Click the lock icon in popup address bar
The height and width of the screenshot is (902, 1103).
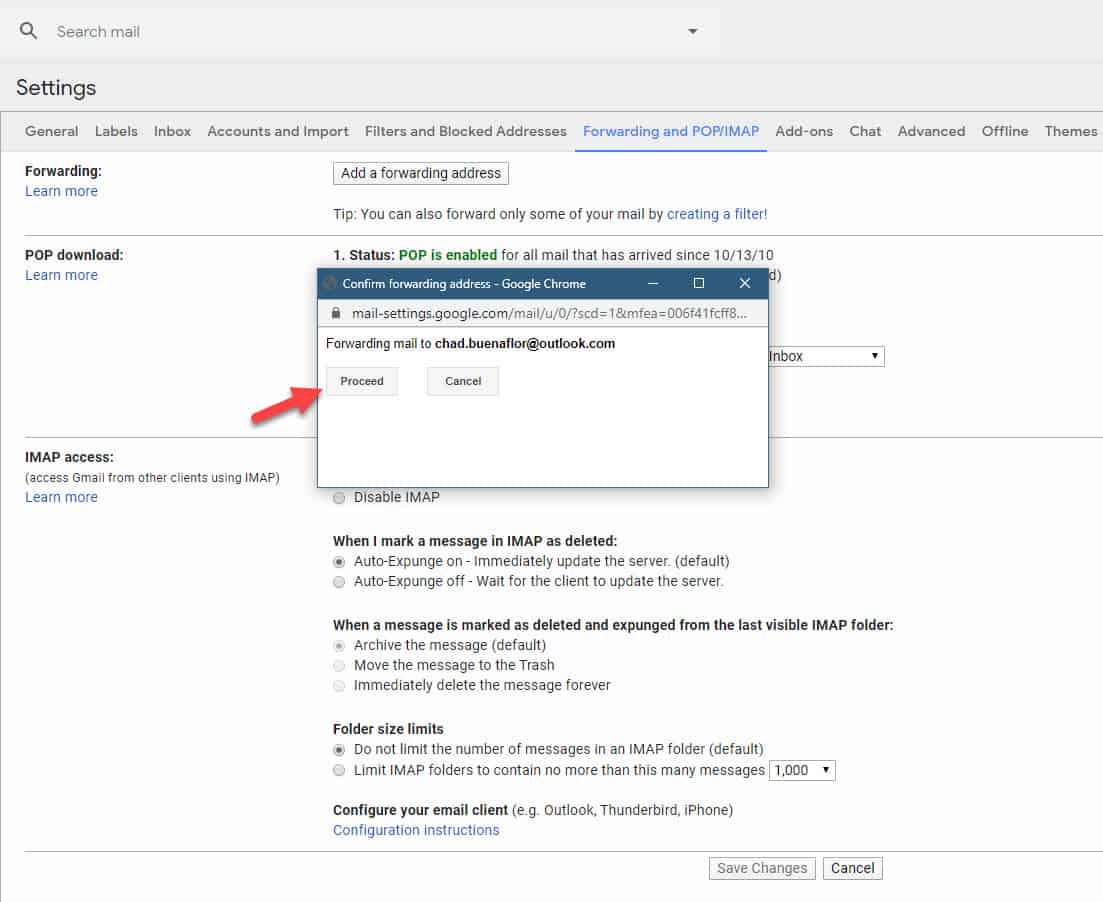click(336, 313)
